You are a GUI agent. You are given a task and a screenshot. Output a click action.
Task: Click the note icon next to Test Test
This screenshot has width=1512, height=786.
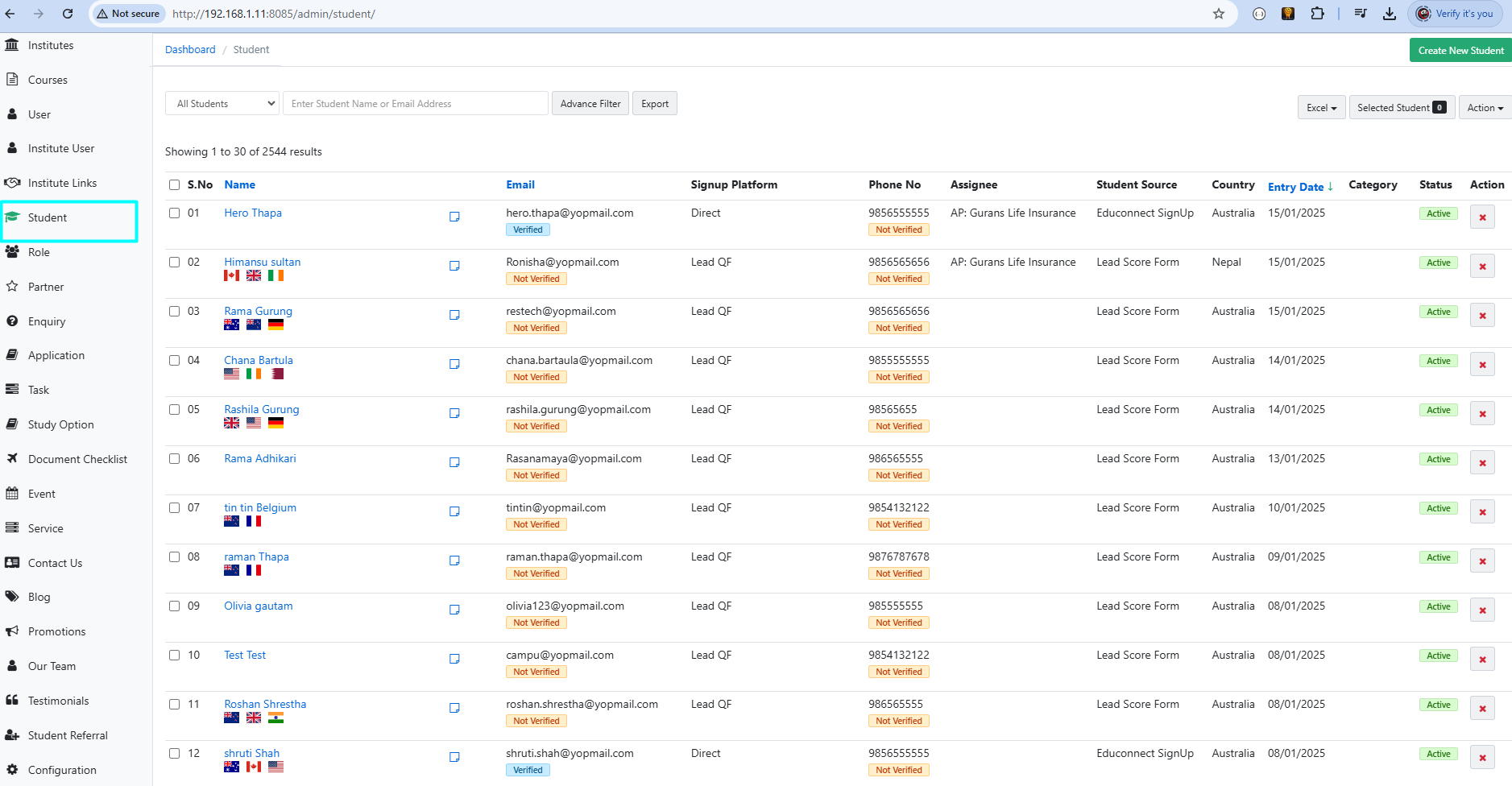click(x=454, y=659)
